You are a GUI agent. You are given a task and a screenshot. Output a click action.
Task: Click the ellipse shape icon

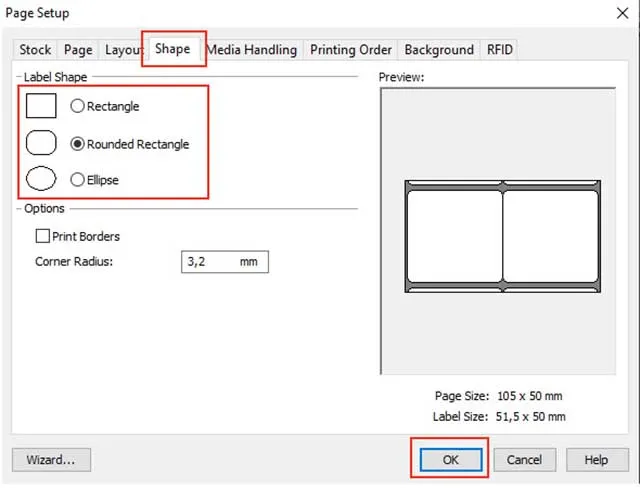(x=40, y=180)
